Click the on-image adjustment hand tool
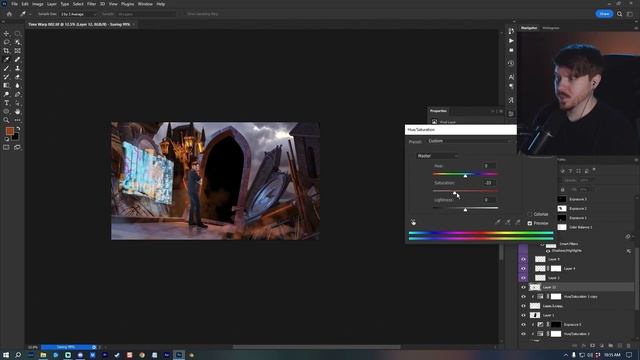Screen dimensions: 640x360 (413, 222)
